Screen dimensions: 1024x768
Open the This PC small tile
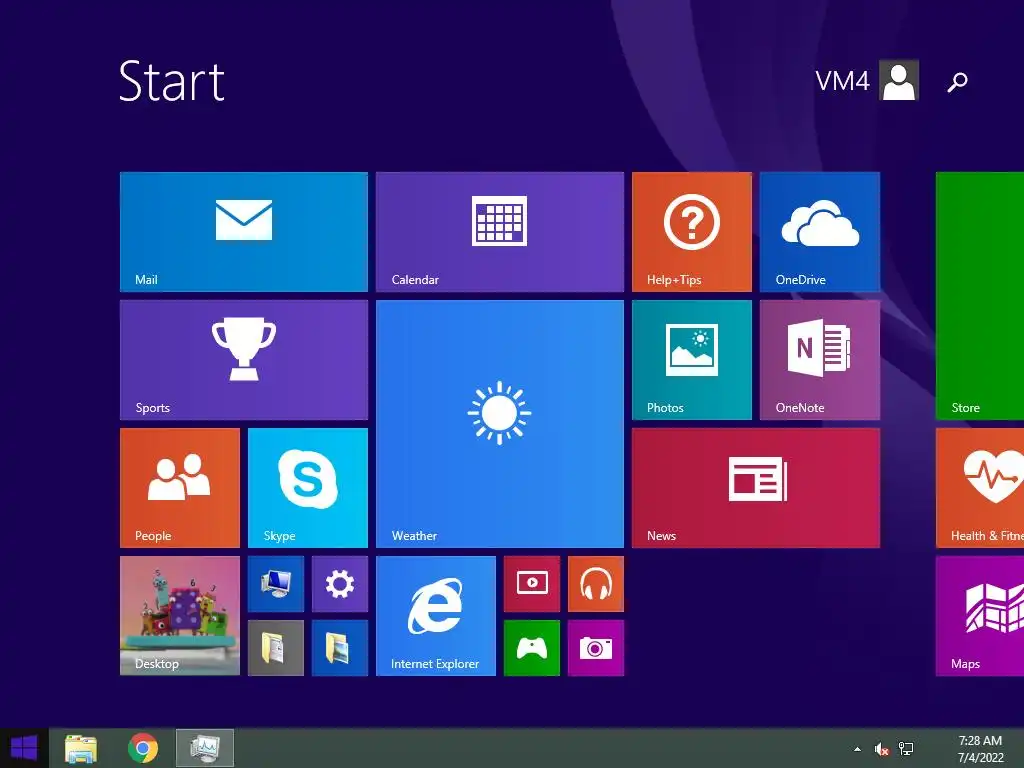tap(276, 584)
